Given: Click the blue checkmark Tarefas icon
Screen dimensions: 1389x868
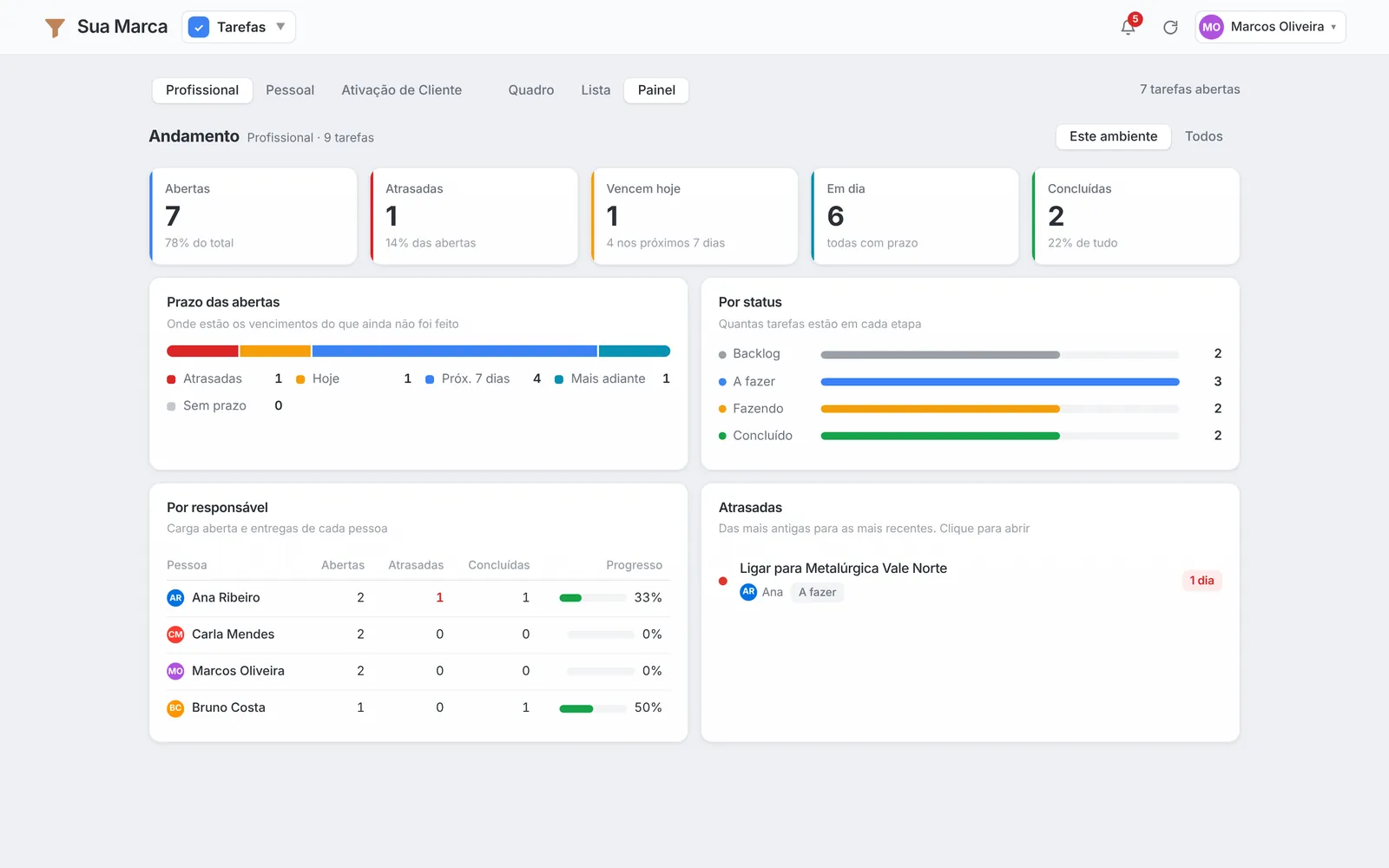Looking at the screenshot, I should coord(199,27).
